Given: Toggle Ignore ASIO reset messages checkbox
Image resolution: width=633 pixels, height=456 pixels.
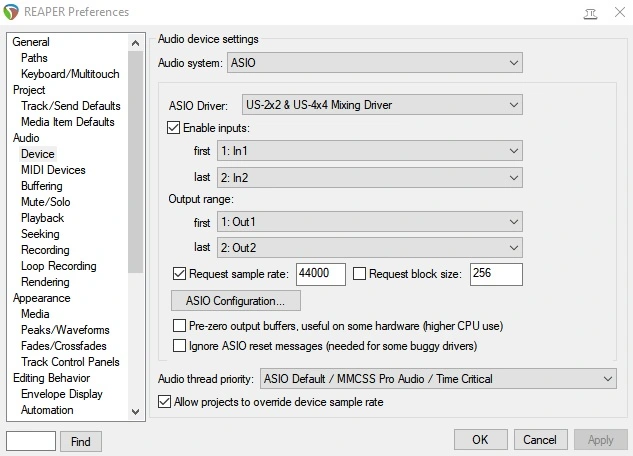Looking at the screenshot, I should pyautogui.click(x=180, y=346).
